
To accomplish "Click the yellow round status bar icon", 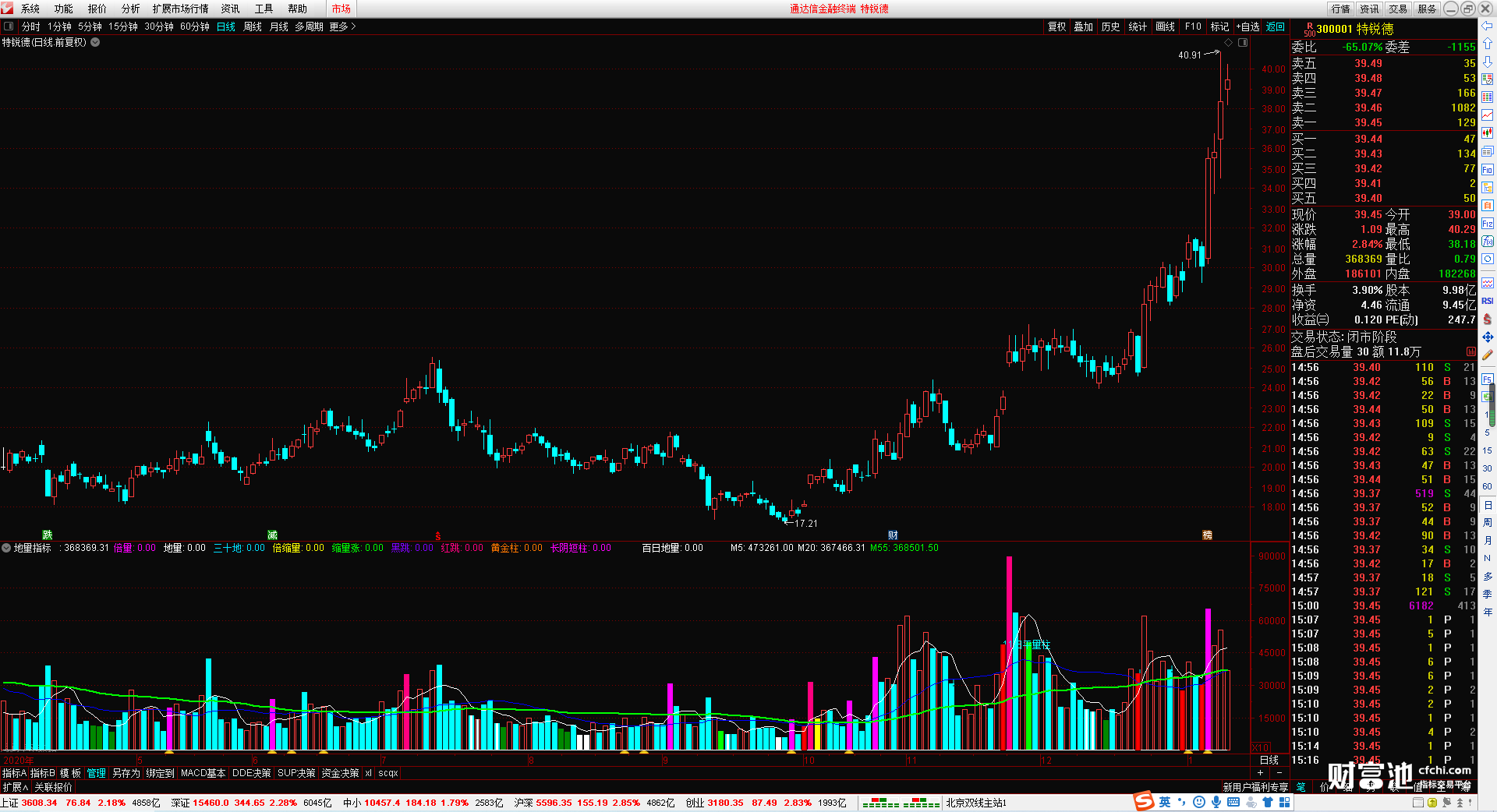I will [1433, 803].
